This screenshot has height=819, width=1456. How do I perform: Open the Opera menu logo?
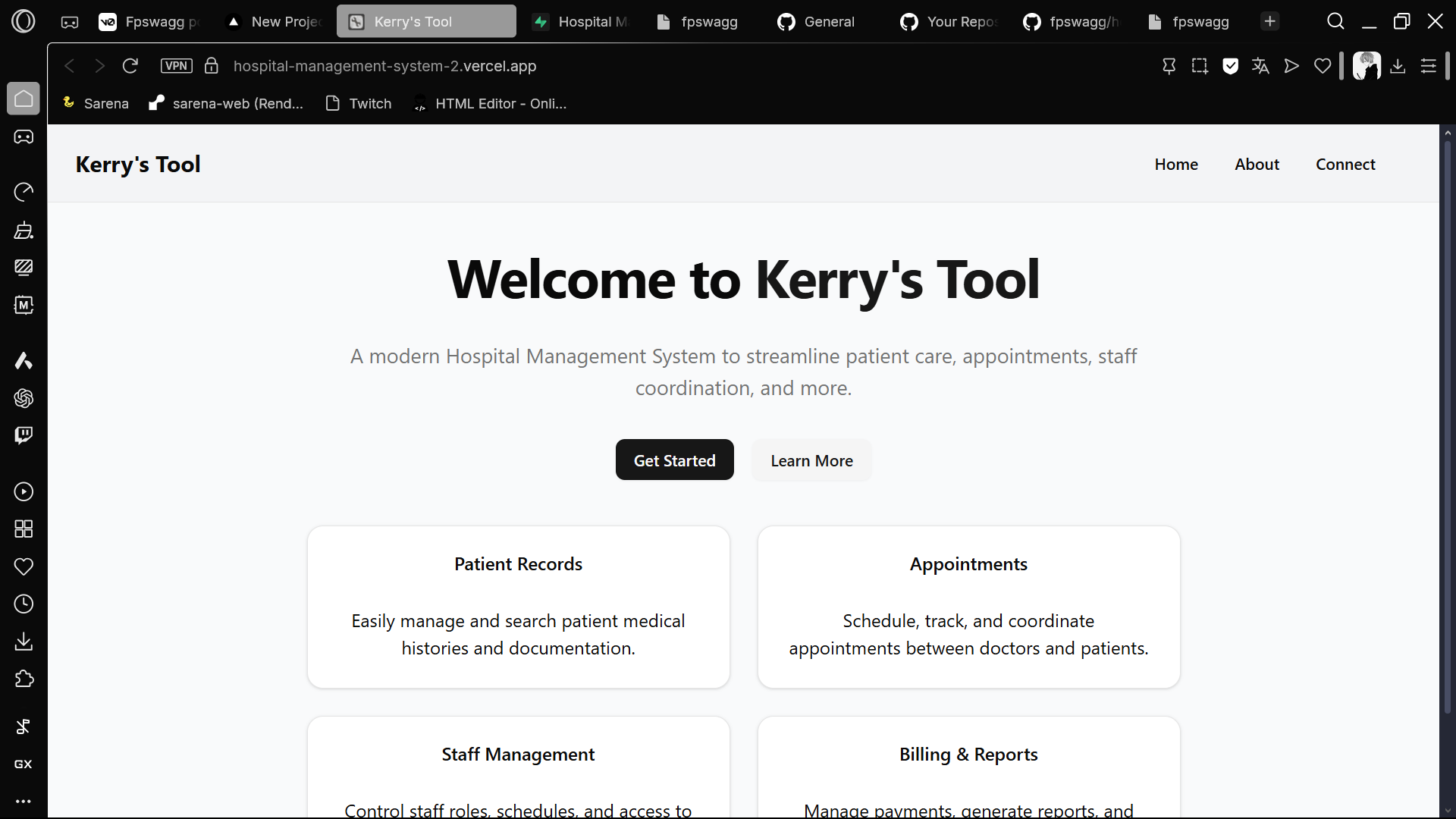[24, 20]
